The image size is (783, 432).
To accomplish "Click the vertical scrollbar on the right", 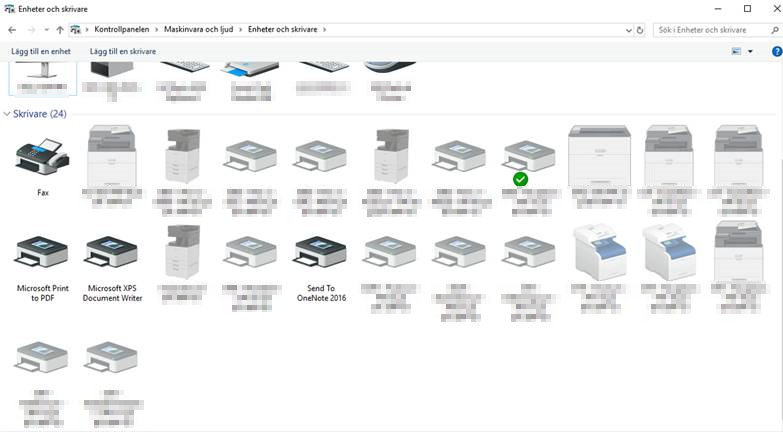I will 777,200.
